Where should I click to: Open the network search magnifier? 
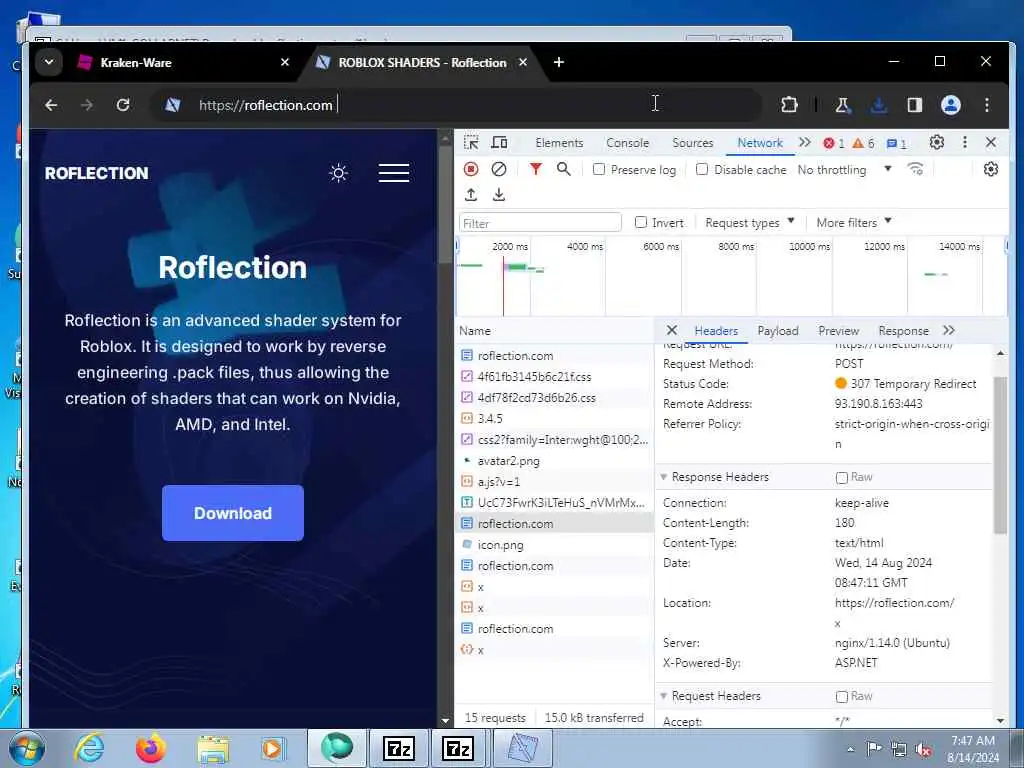click(x=564, y=169)
